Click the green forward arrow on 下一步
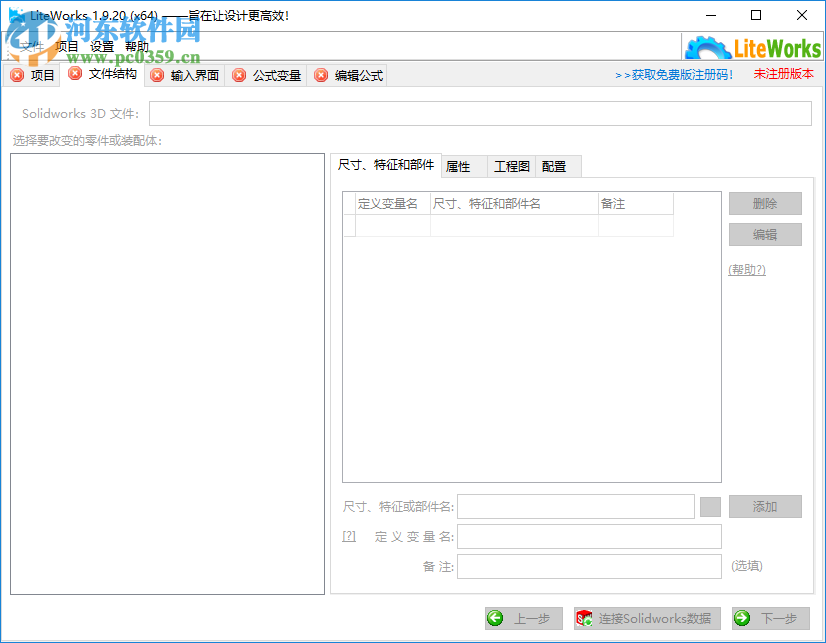Viewport: 826px width, 643px height. pos(743,618)
